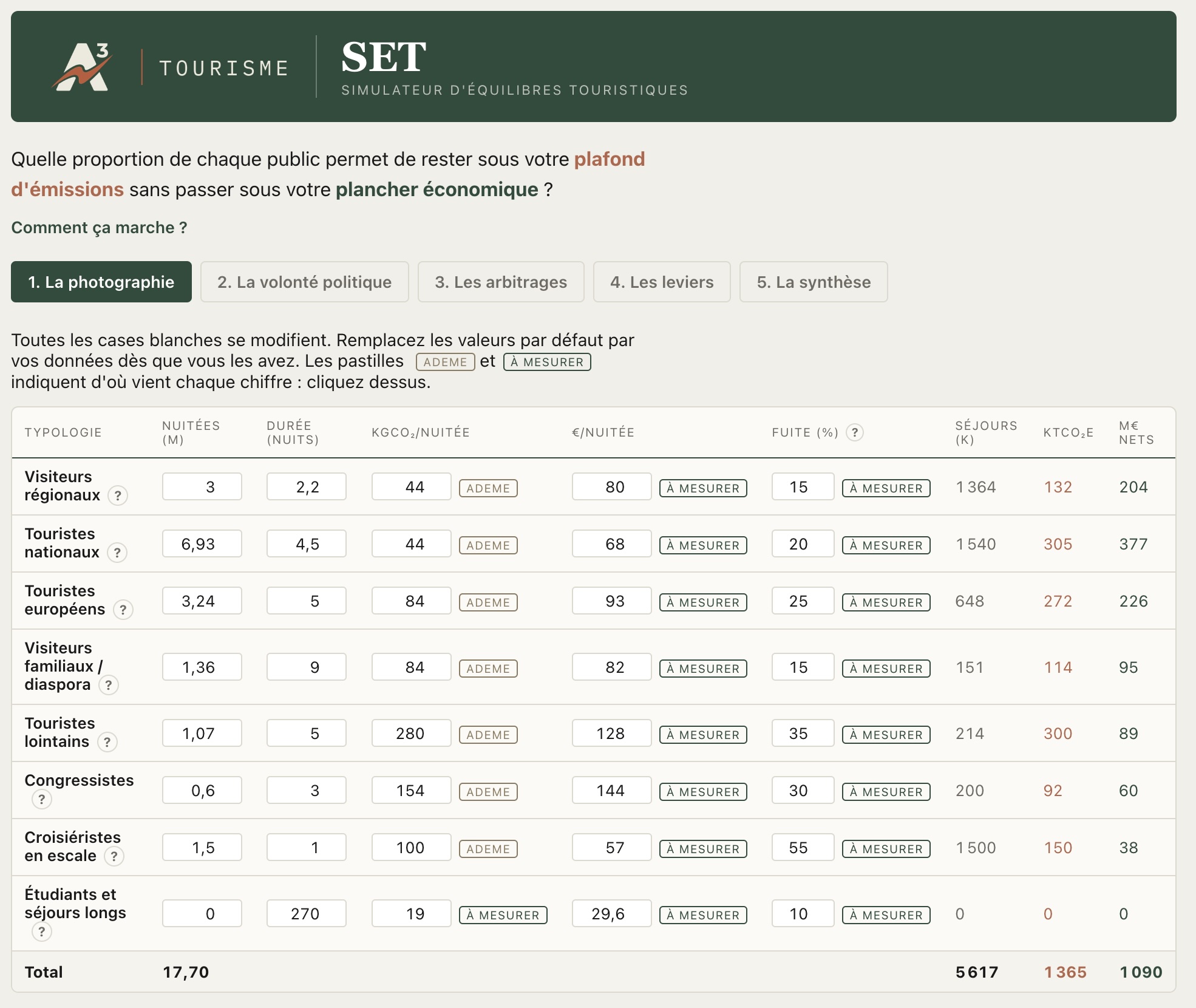The height and width of the screenshot is (1008, 1196).
Task: Click total séjours value 5 617
Action: click(977, 972)
